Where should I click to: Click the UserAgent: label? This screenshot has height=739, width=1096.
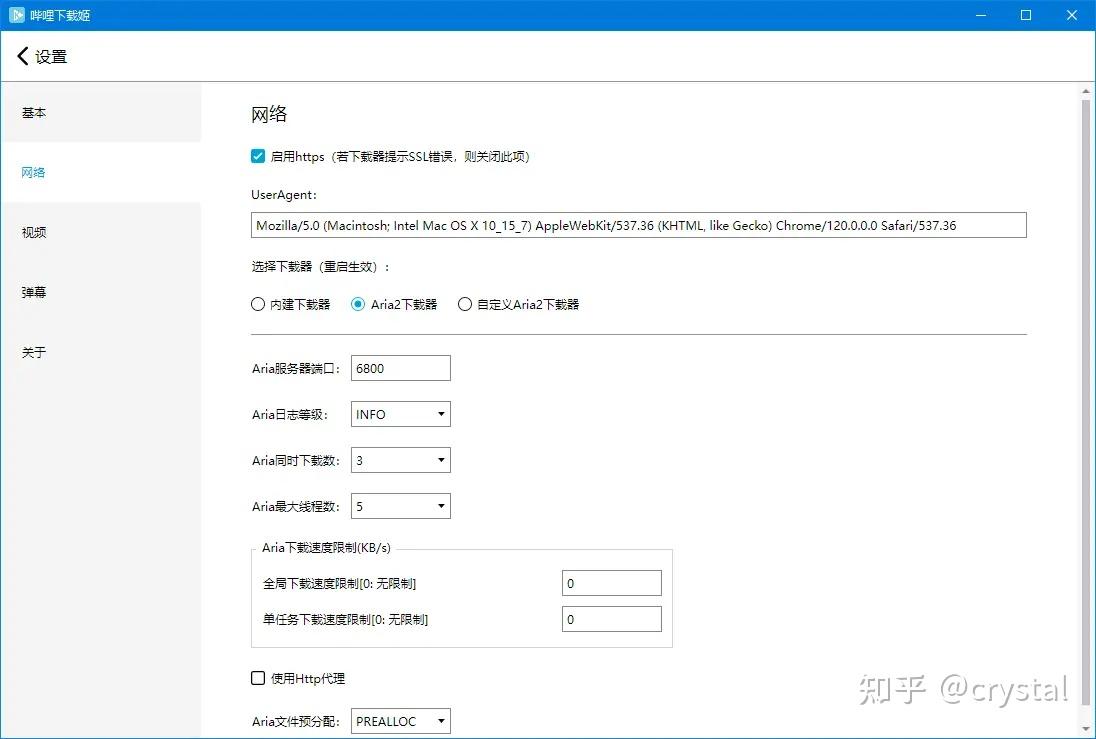284,195
